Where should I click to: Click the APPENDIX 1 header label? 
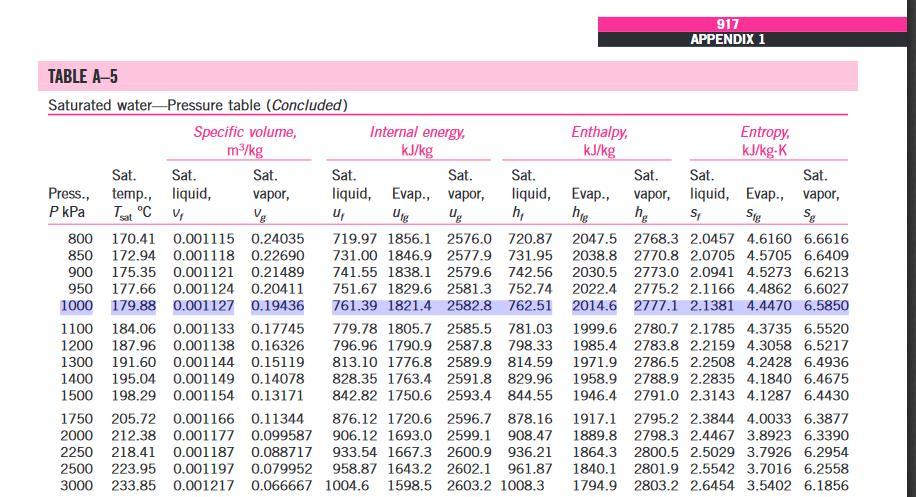pos(727,39)
